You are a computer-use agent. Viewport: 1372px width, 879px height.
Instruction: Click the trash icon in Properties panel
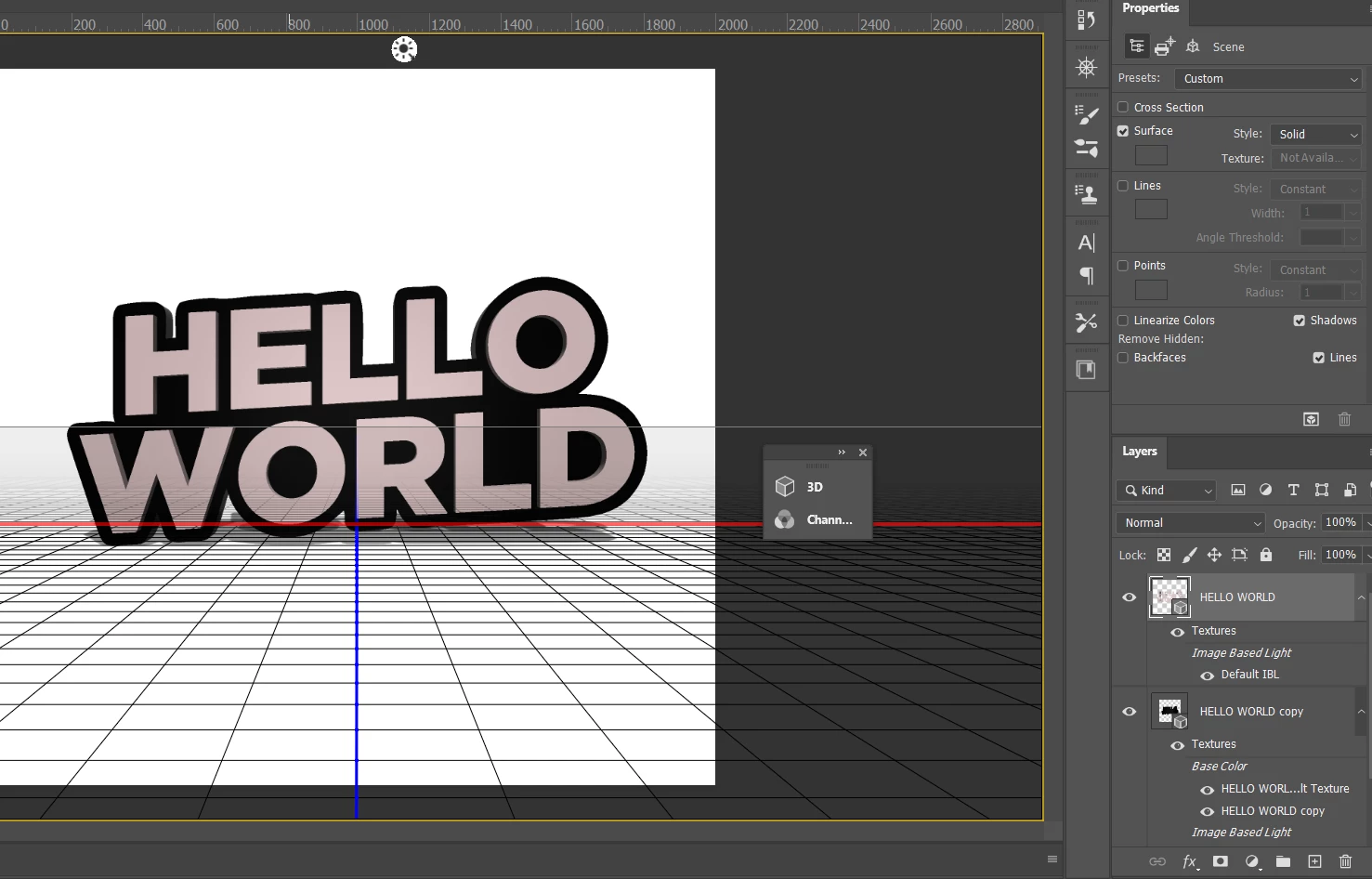(x=1344, y=420)
